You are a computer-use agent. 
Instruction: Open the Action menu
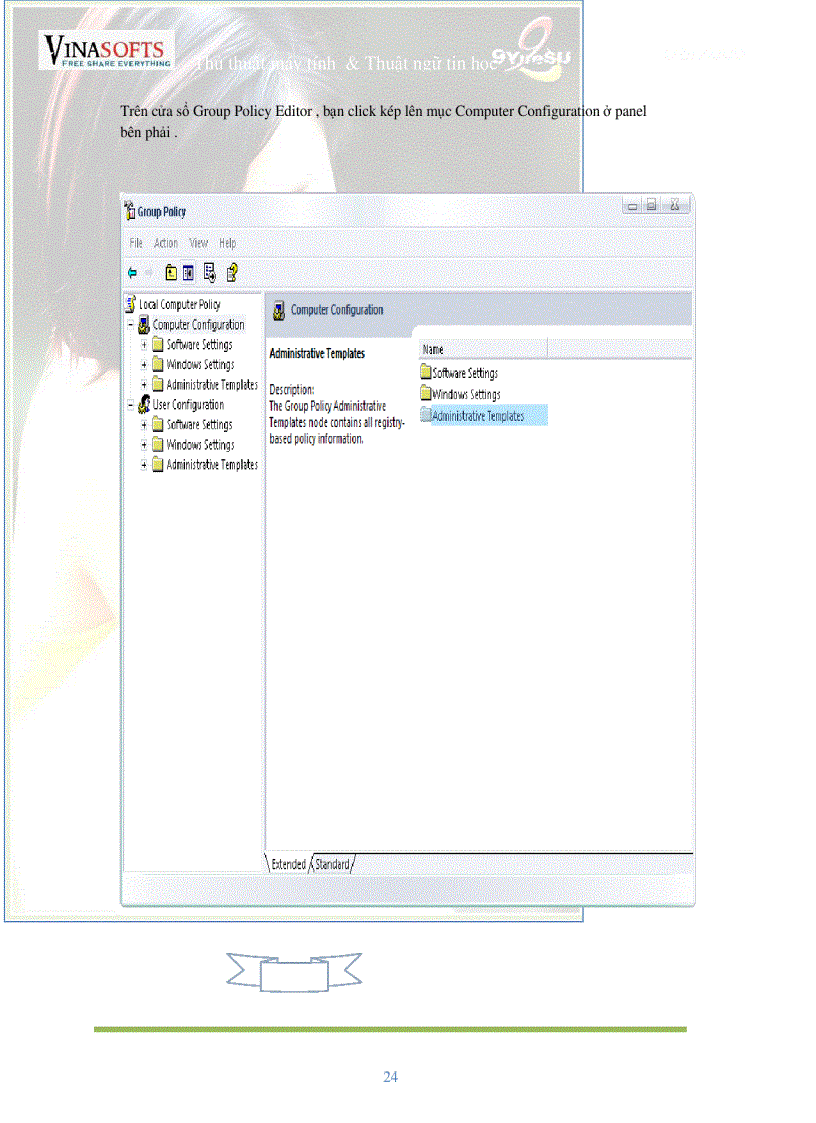pyautogui.click(x=166, y=243)
